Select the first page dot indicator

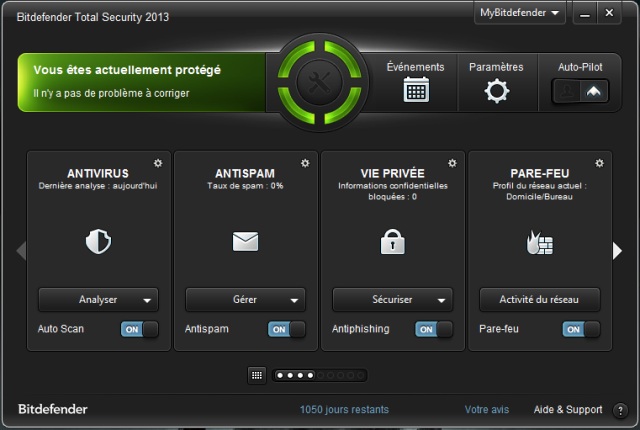(280, 375)
